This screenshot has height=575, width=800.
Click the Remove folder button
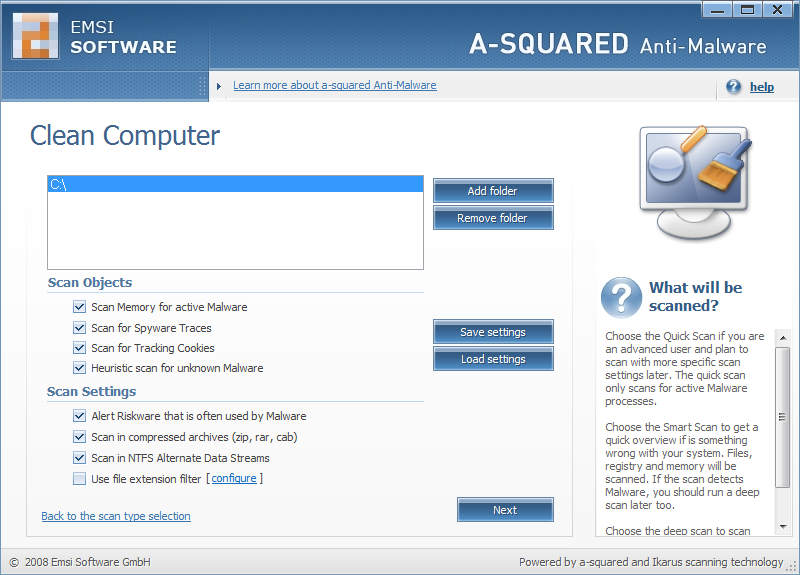[x=493, y=218]
